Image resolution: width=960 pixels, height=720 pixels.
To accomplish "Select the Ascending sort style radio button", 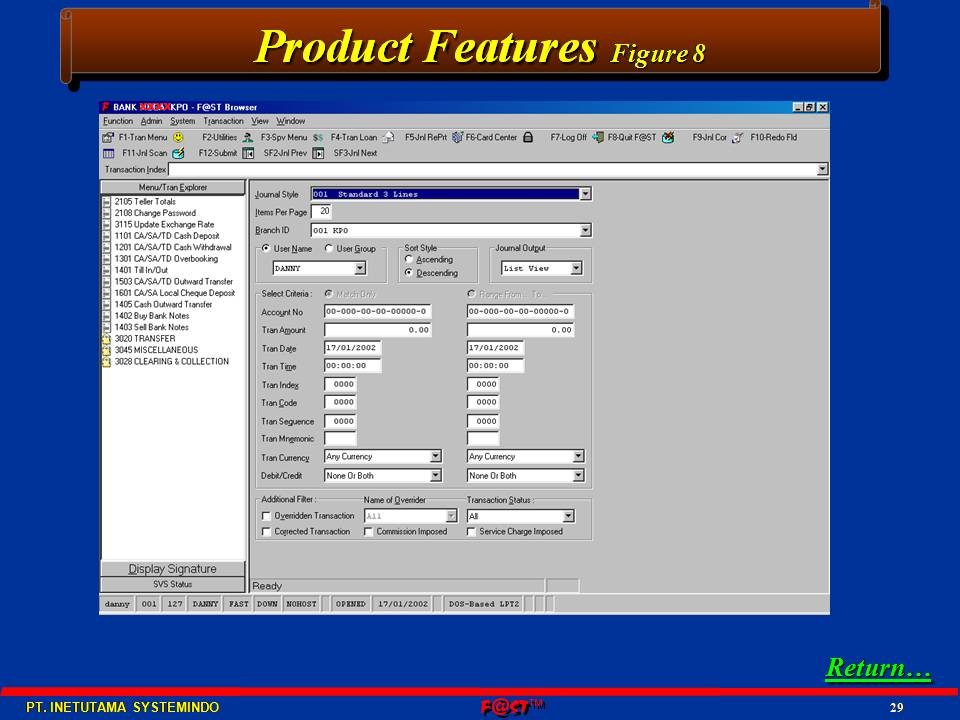I will point(409,260).
